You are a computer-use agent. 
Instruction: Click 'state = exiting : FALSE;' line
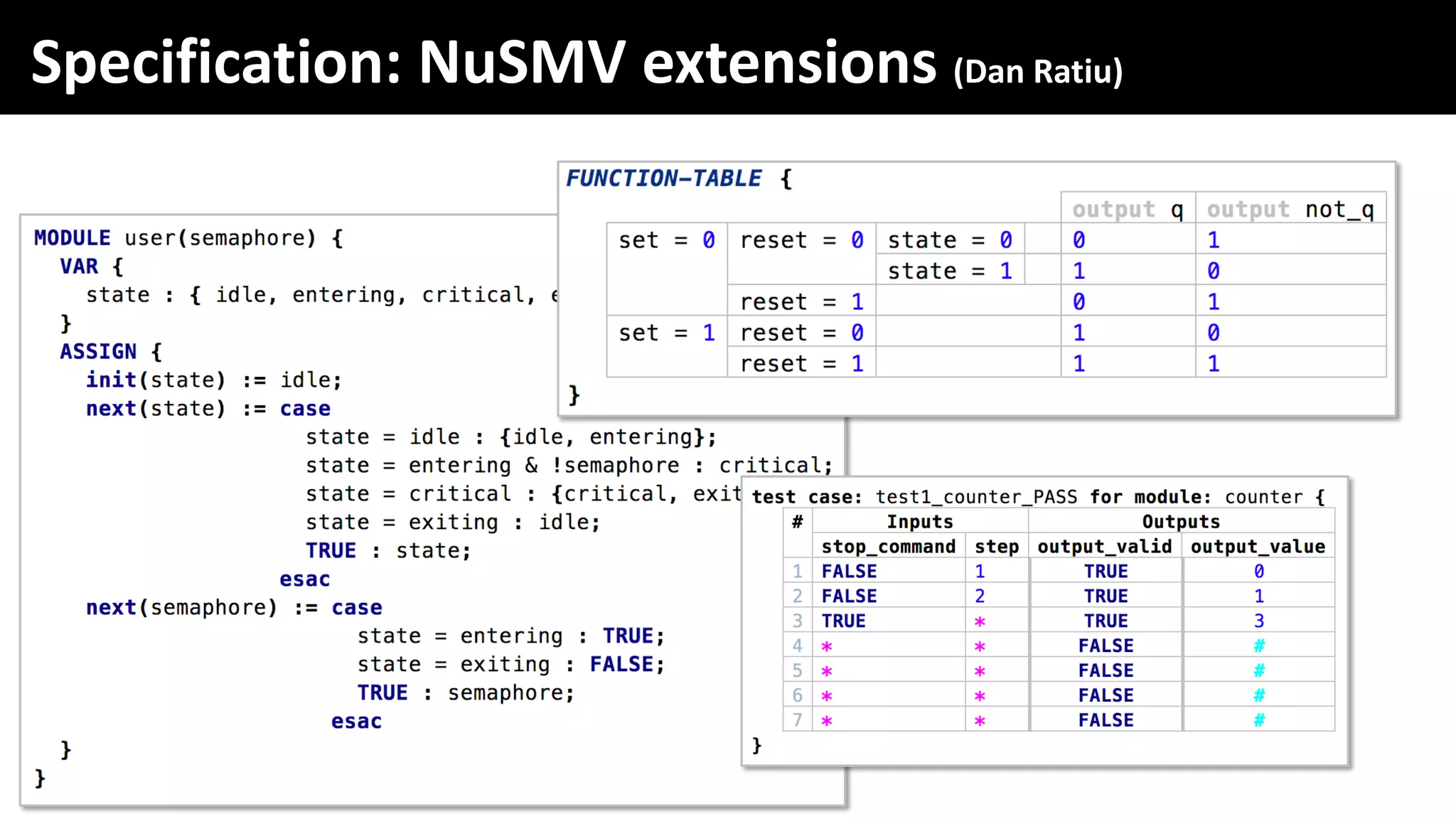(x=511, y=665)
